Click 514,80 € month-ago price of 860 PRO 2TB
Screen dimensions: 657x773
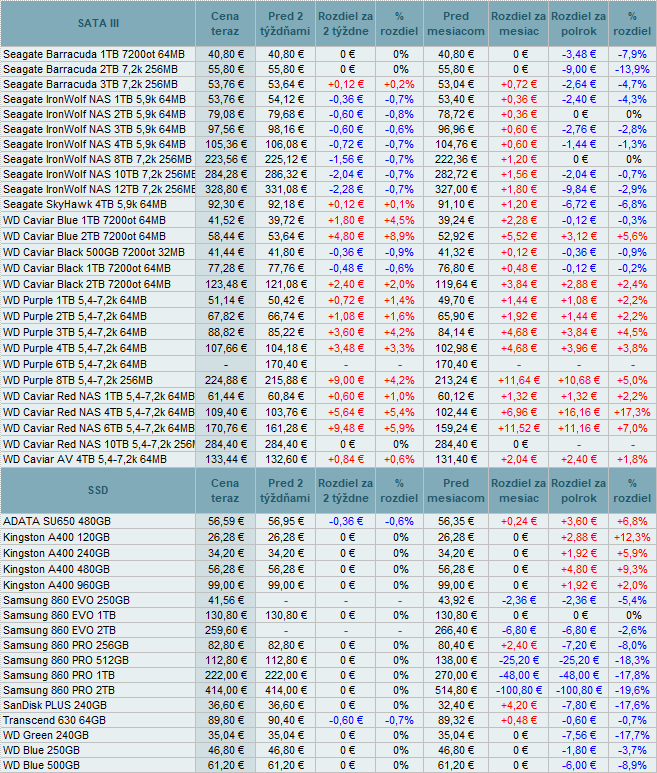tap(456, 690)
